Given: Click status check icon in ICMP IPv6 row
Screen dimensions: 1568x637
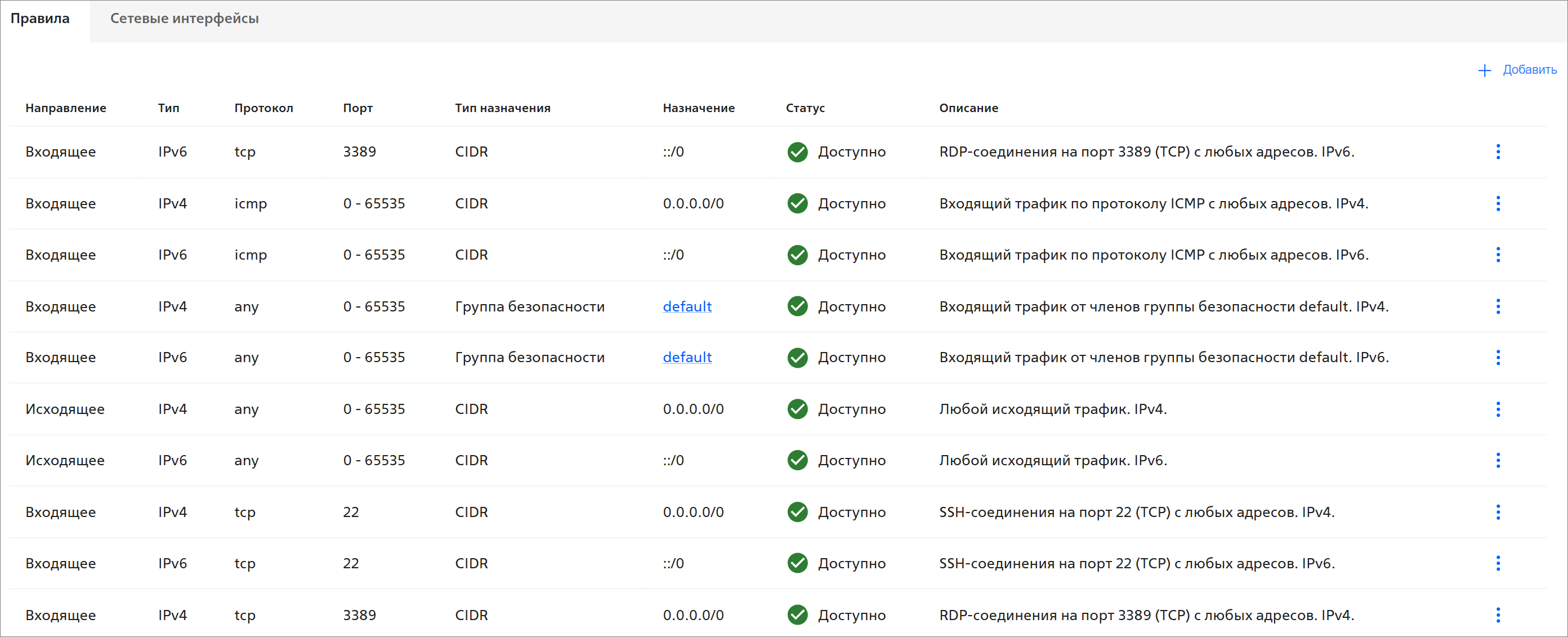Looking at the screenshot, I should coord(797,255).
